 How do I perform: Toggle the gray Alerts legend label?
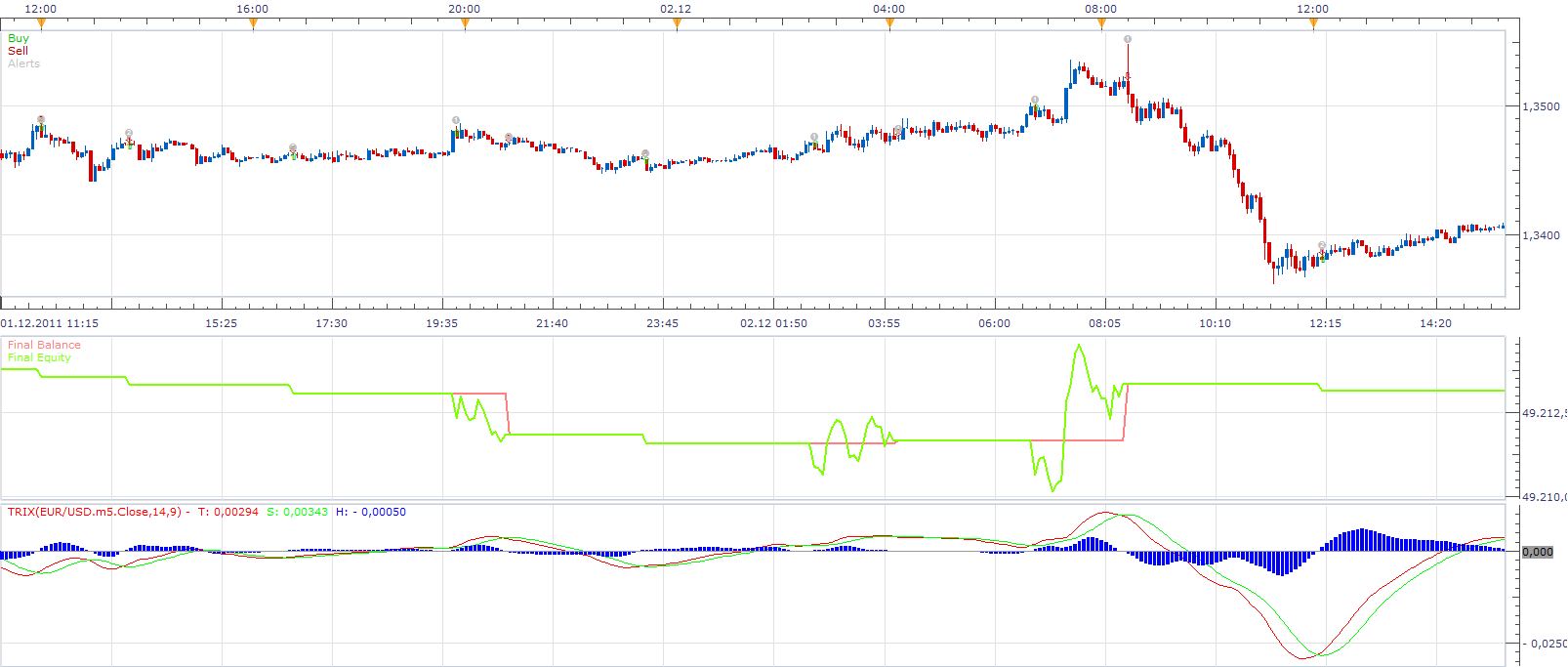pos(23,63)
